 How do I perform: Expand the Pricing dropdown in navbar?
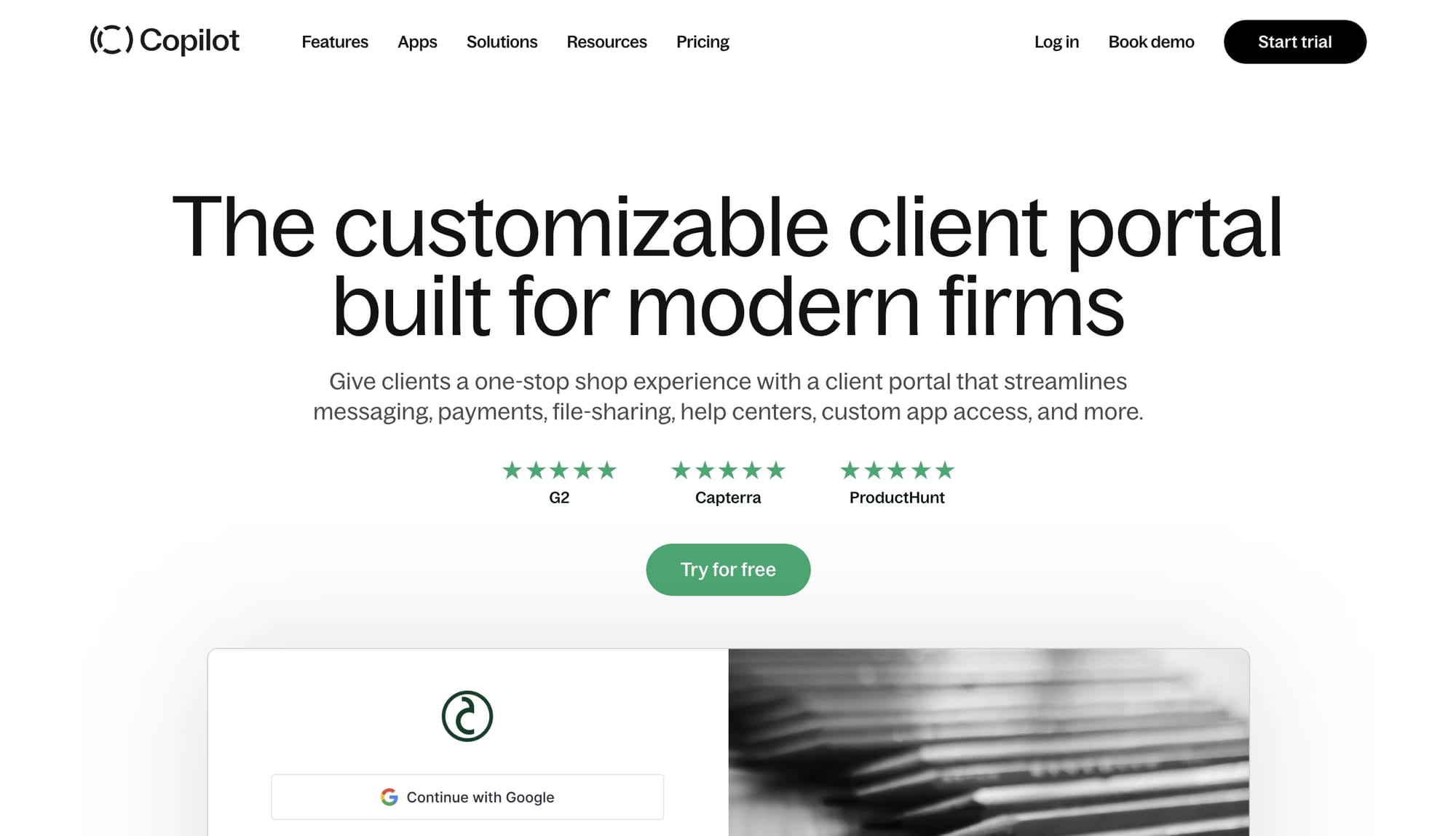(702, 41)
